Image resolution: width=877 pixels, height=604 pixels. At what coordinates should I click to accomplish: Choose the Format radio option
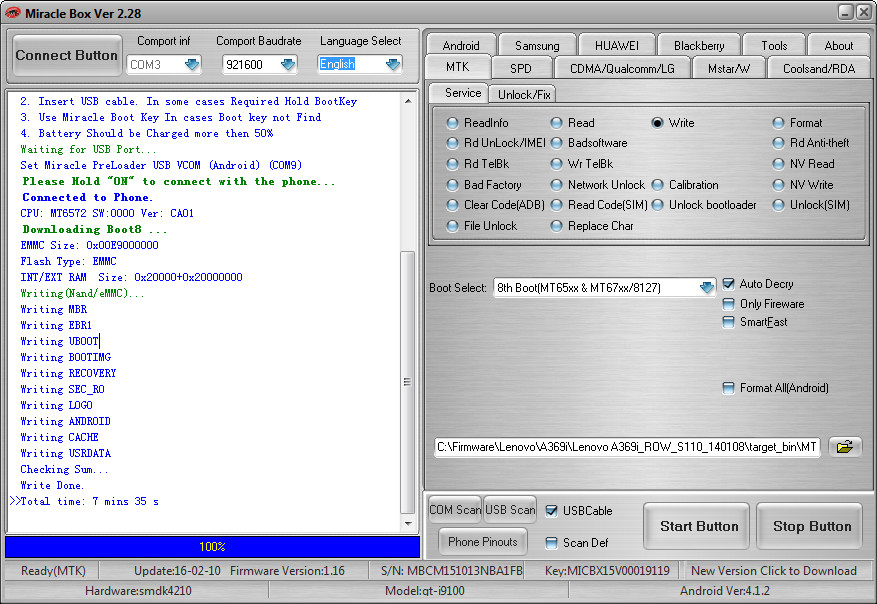tap(779, 123)
